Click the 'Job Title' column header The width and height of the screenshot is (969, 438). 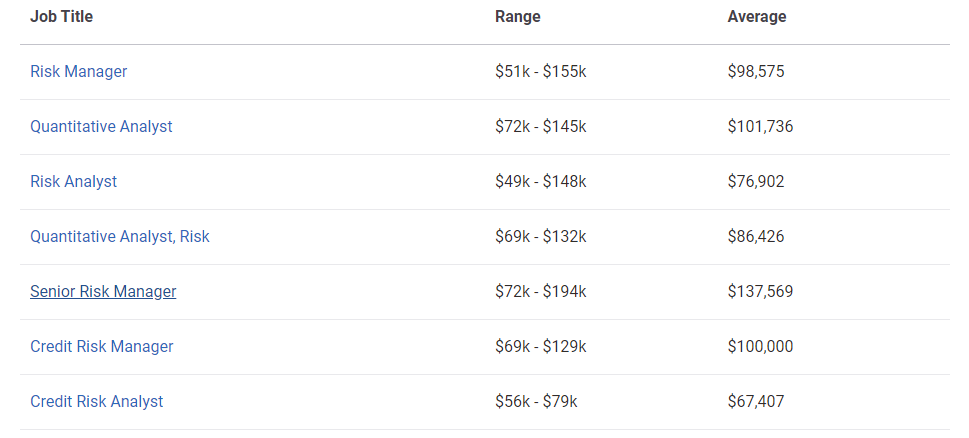pos(61,17)
